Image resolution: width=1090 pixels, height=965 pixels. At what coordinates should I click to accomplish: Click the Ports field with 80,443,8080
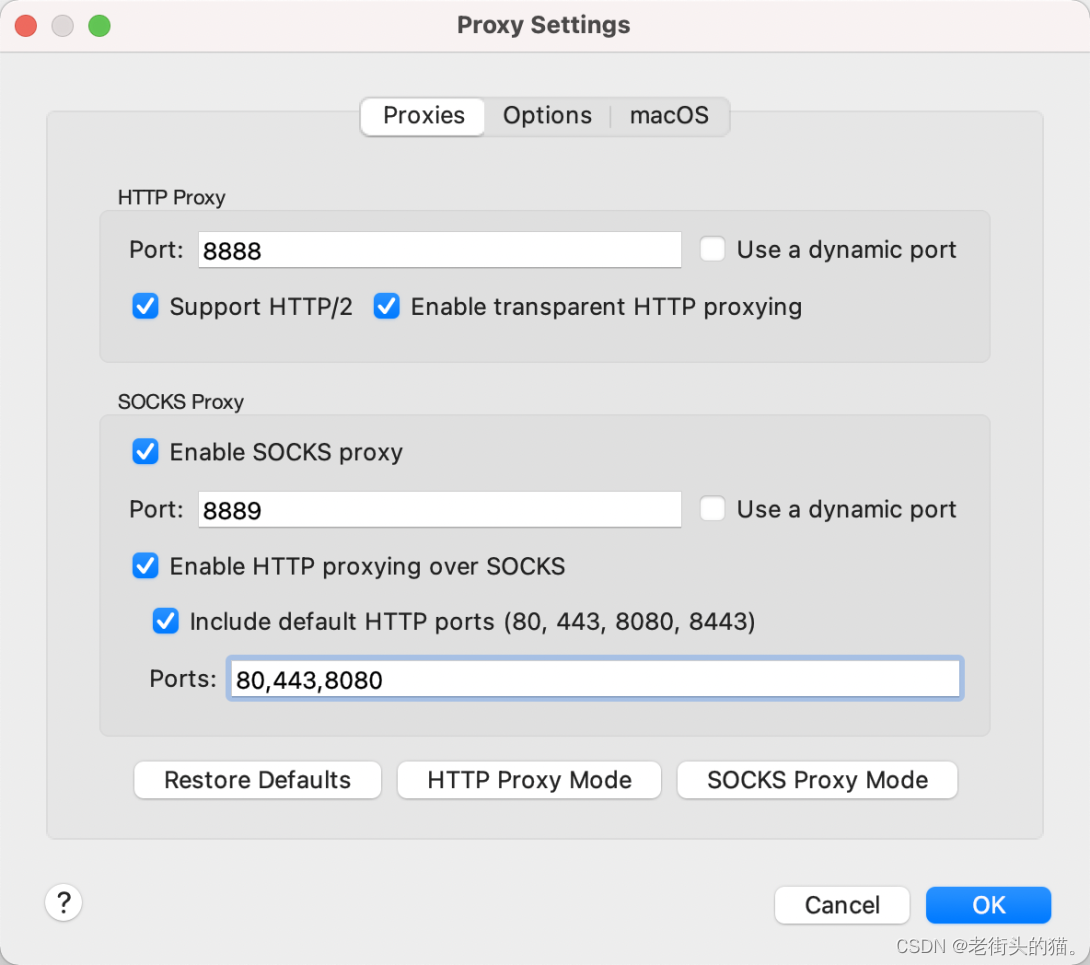[594, 679]
